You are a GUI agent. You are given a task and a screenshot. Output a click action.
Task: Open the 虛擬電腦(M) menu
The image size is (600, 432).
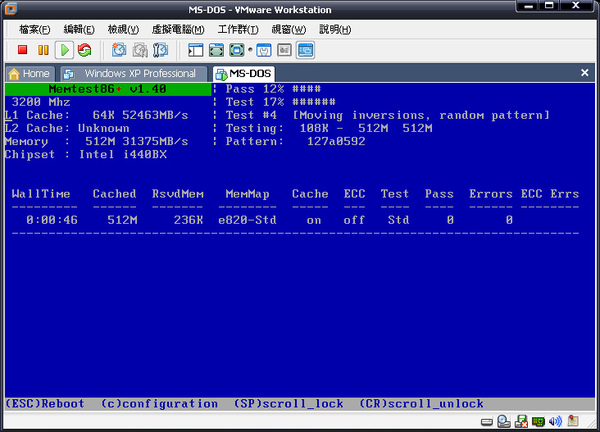(x=178, y=29)
